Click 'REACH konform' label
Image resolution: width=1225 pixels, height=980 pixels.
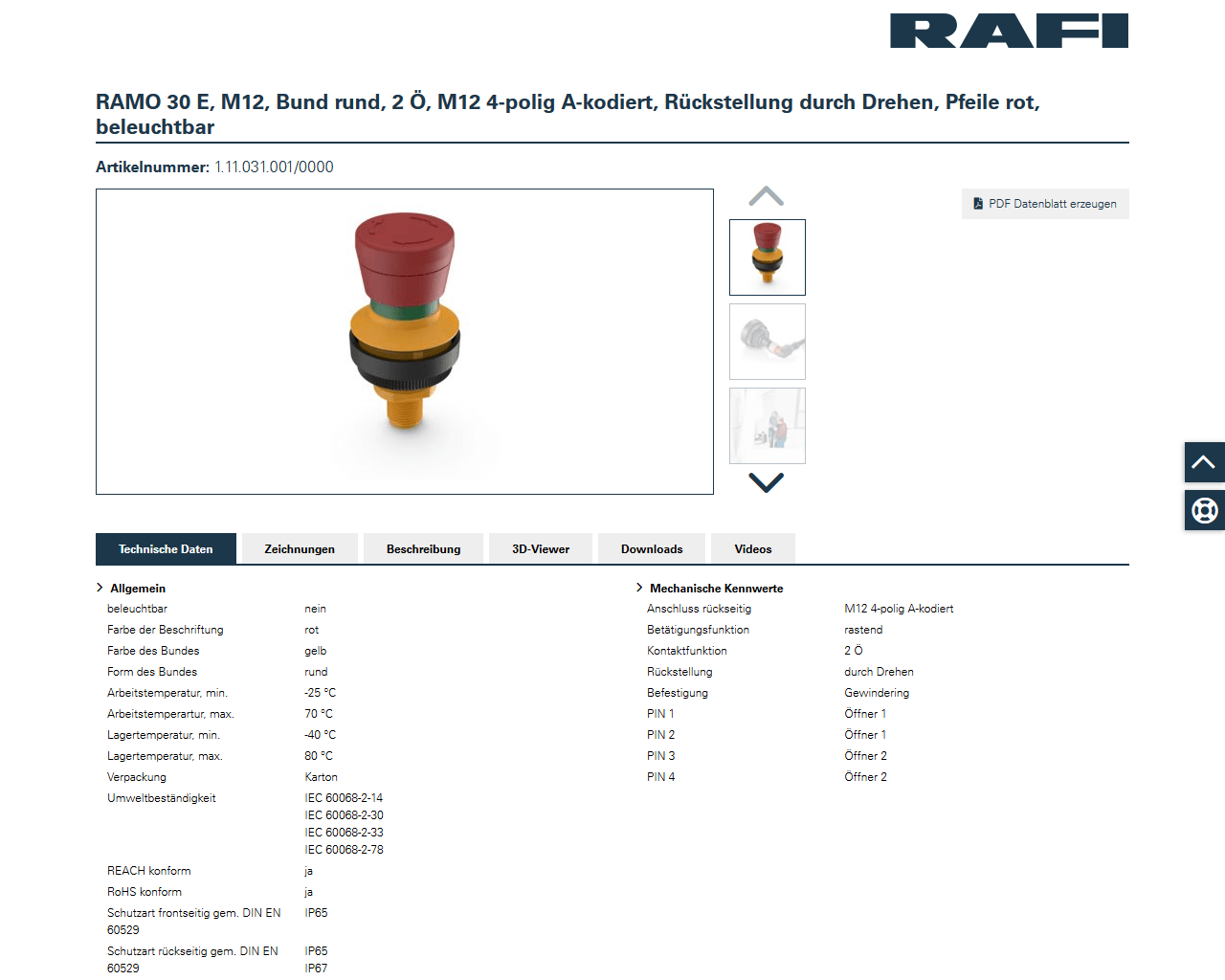tap(149, 871)
